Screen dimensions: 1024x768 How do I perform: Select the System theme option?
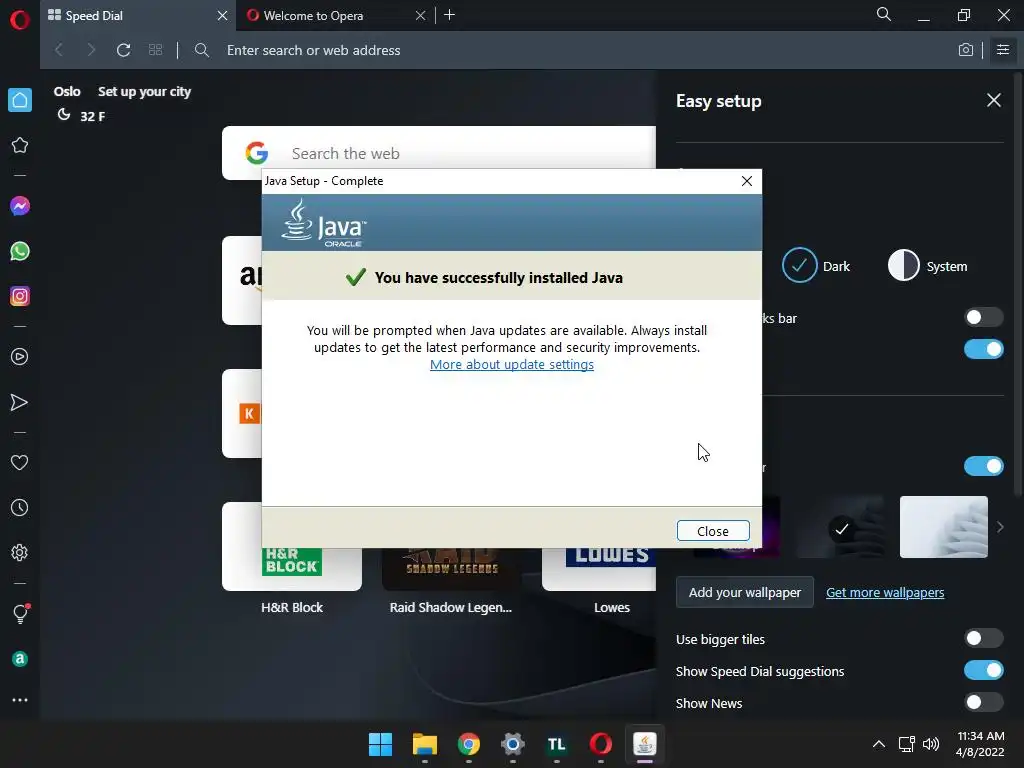(928, 266)
